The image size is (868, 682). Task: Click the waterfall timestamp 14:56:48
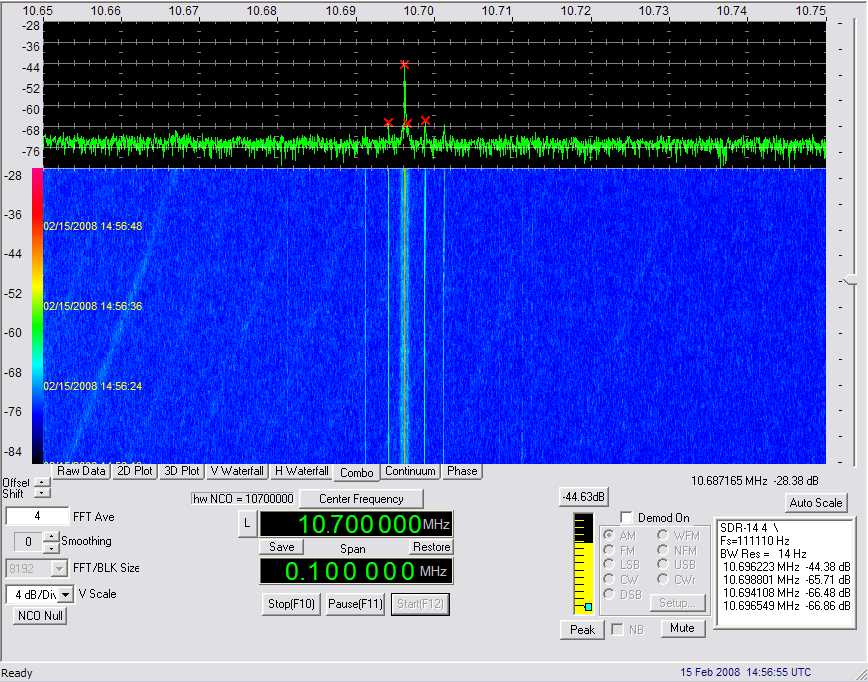pyautogui.click(x=92, y=226)
